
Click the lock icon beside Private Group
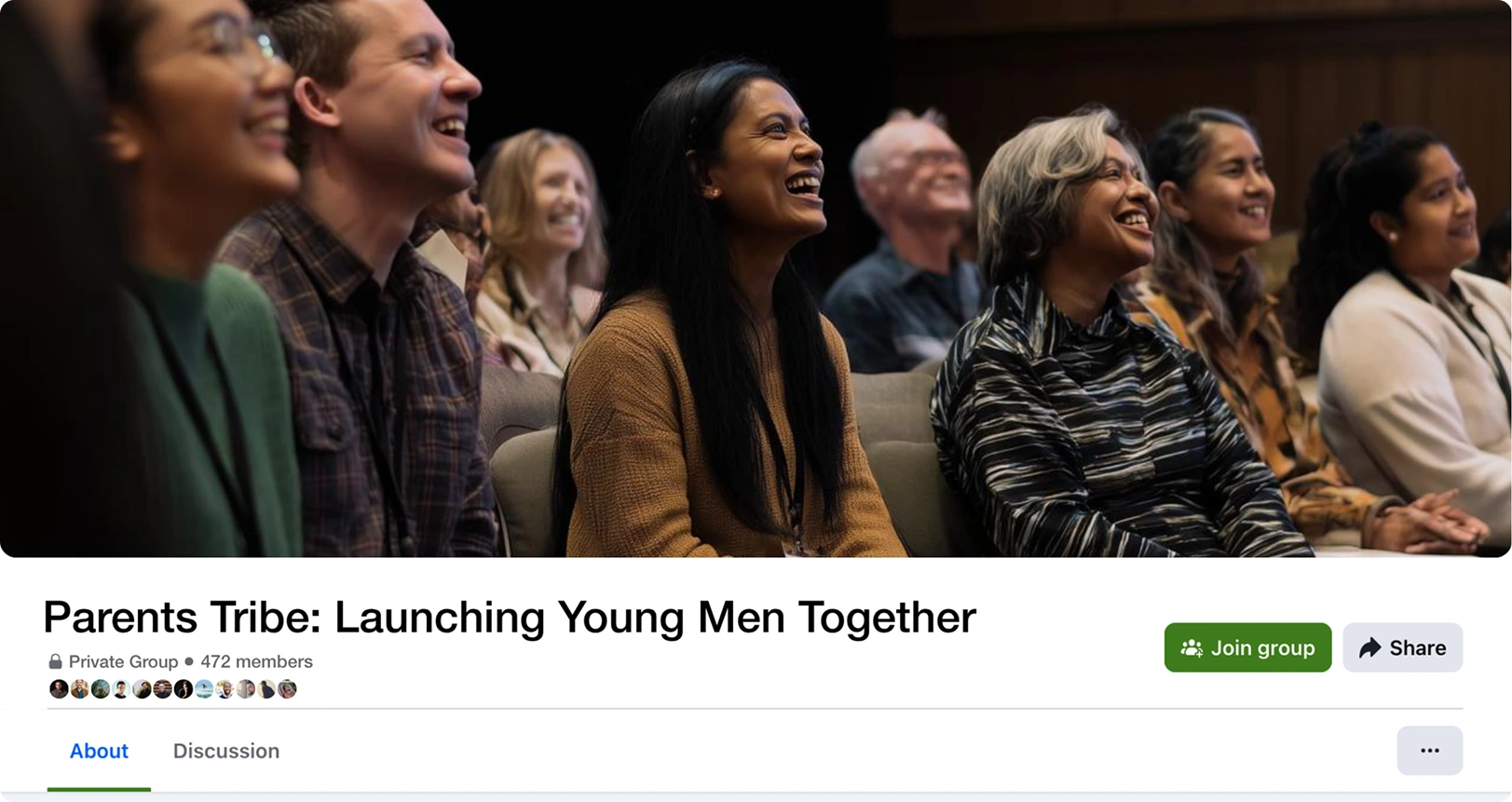[56, 661]
